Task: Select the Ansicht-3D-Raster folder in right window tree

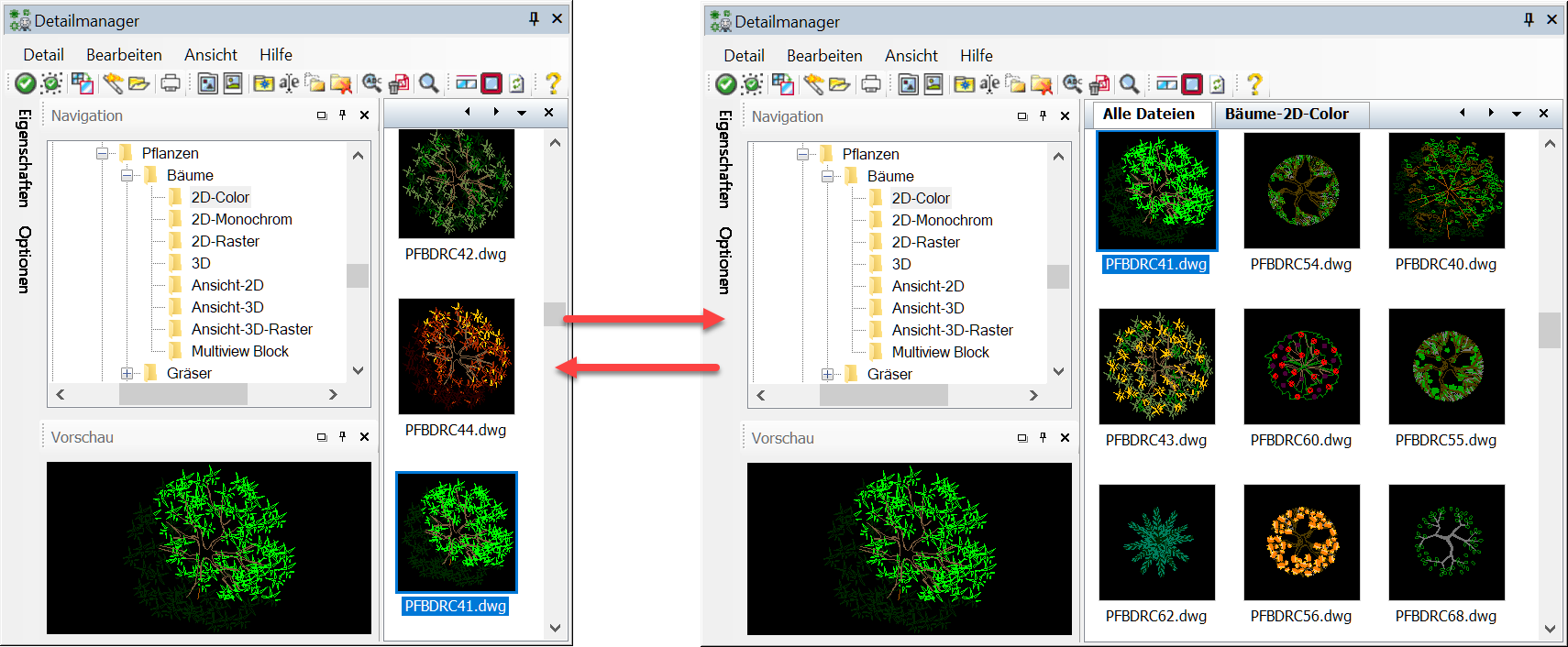Action: 952,330
